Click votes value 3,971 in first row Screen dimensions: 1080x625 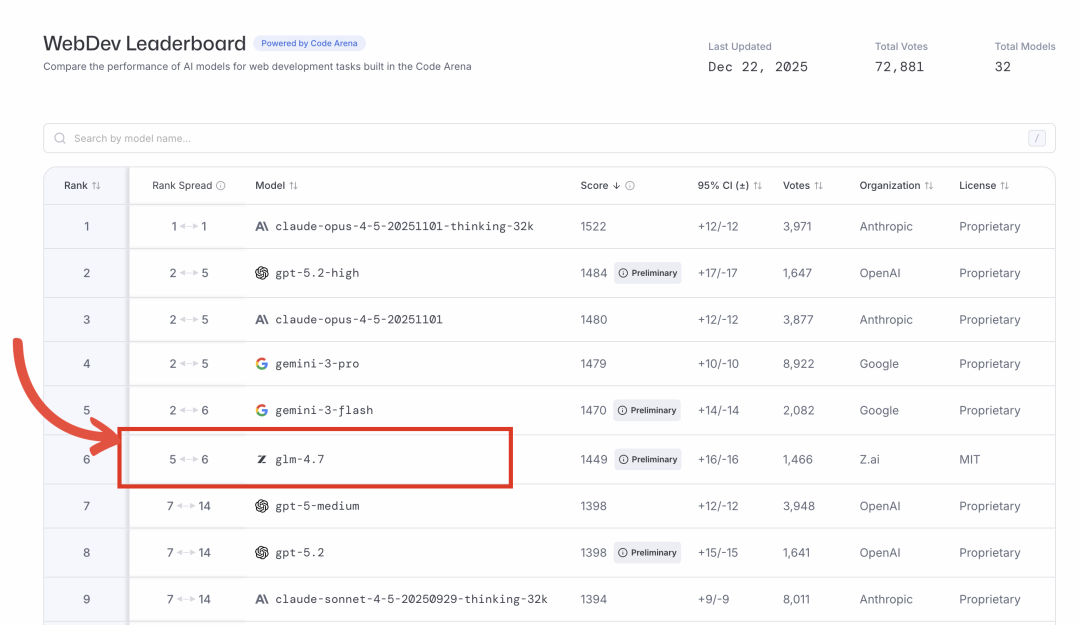797,226
